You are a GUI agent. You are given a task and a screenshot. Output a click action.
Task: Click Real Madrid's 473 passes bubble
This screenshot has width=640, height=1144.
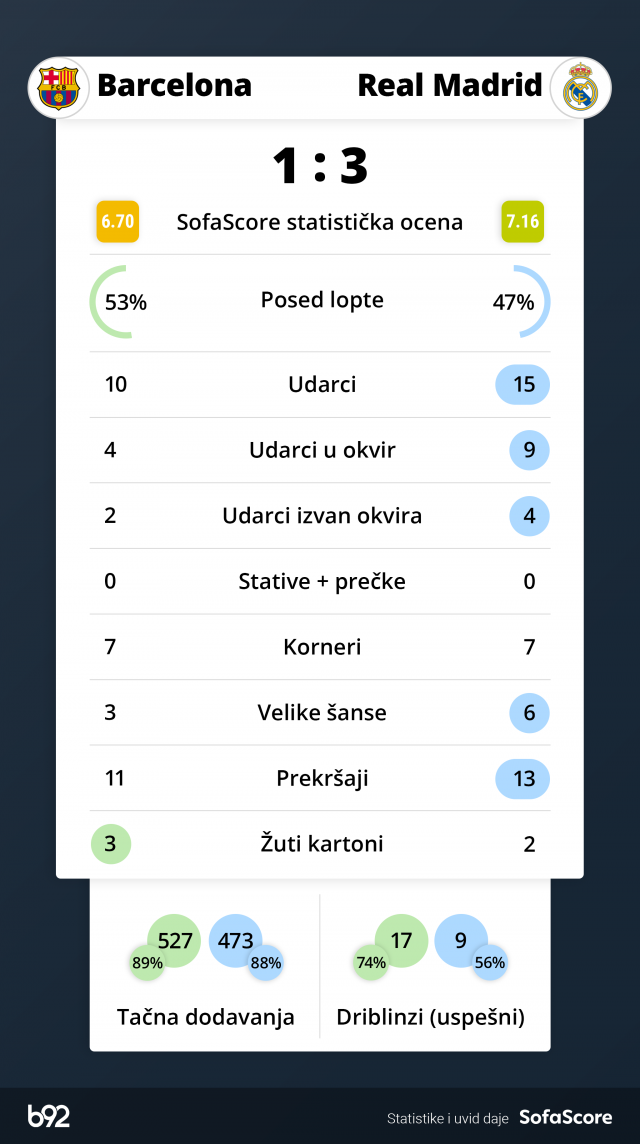pyautogui.click(x=236, y=941)
